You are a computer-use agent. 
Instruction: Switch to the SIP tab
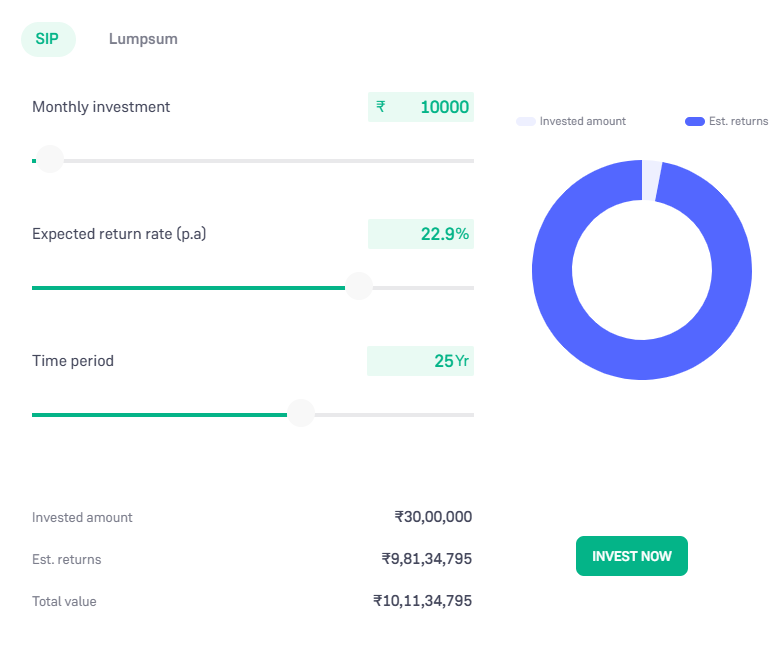[x=48, y=39]
